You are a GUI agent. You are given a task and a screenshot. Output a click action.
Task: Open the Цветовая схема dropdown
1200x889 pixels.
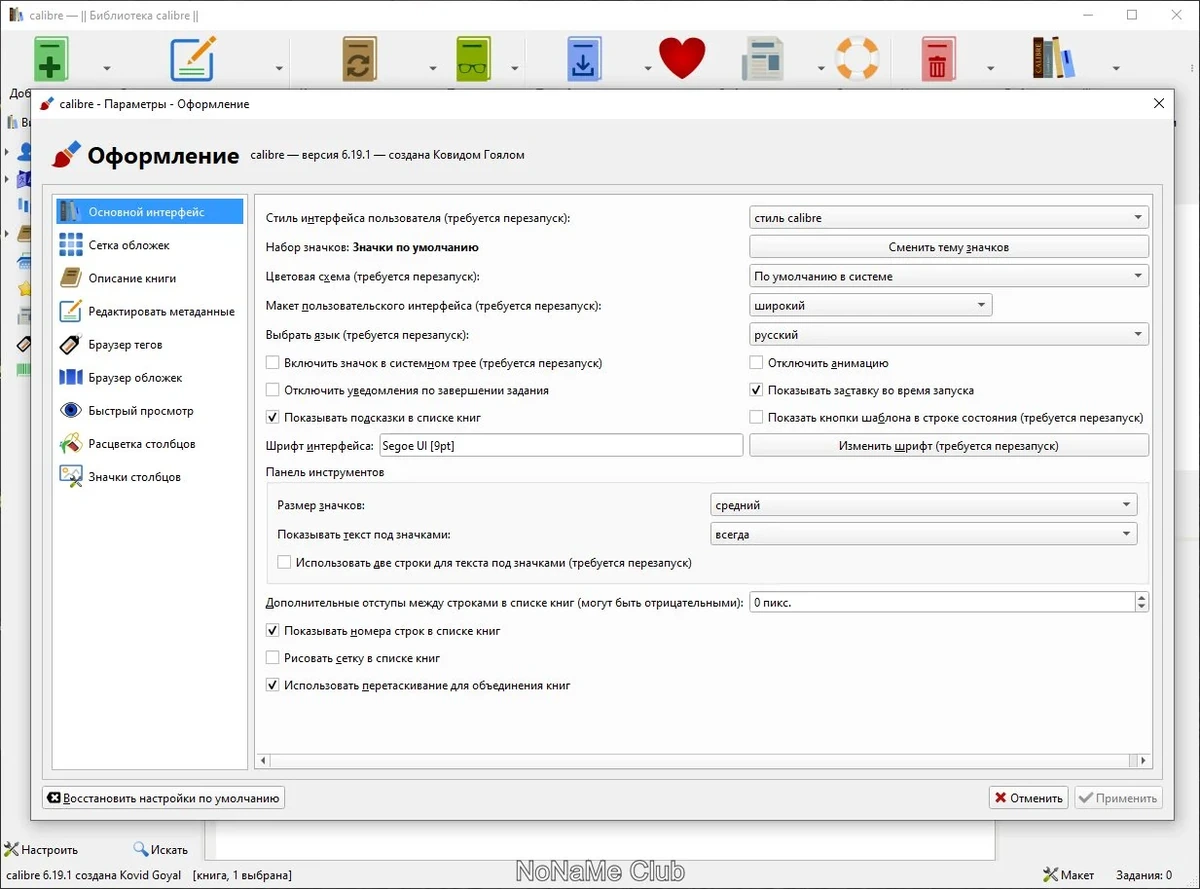click(x=949, y=276)
